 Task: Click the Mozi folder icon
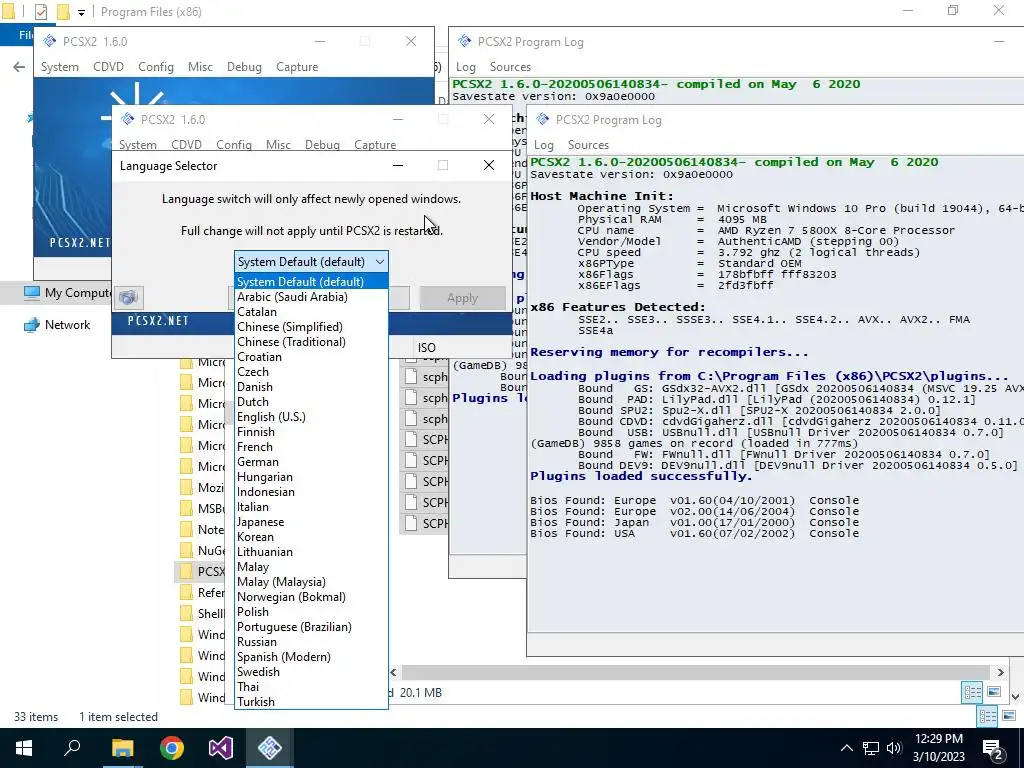pyautogui.click(x=186, y=488)
